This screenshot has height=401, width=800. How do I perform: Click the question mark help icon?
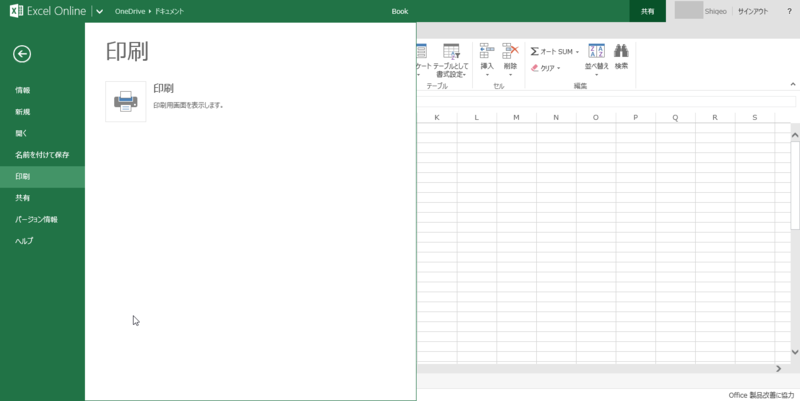(789, 11)
